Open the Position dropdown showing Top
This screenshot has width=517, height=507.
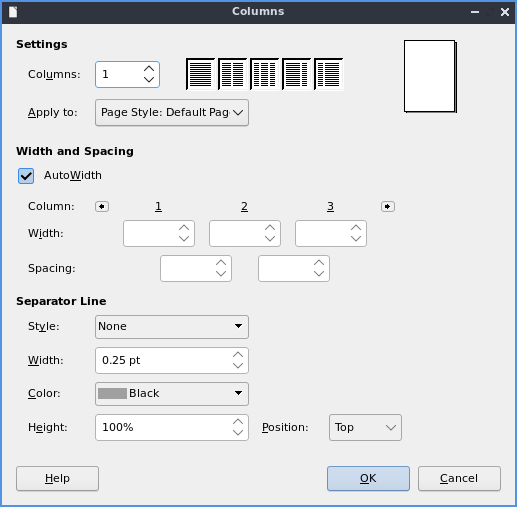point(365,428)
